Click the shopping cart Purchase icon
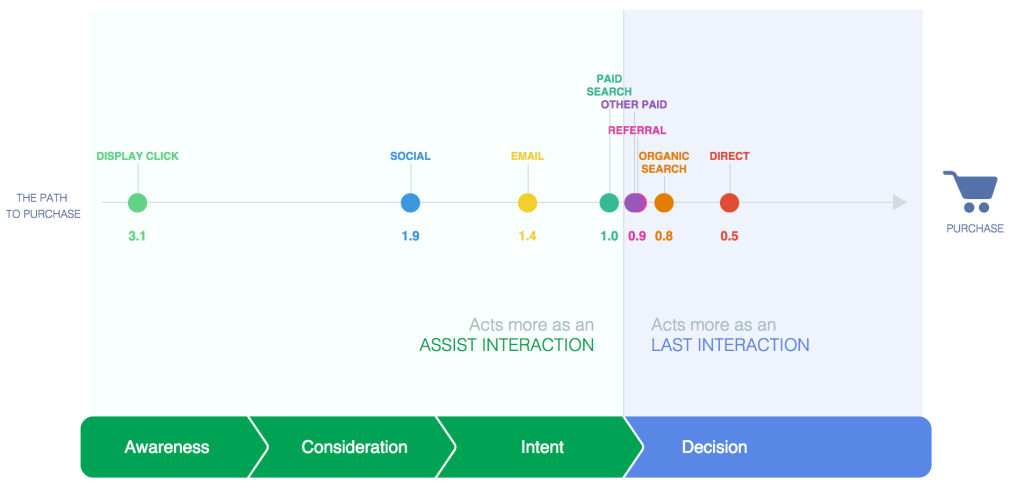Image resolution: width=1024 pixels, height=498 pixels. coord(970,191)
